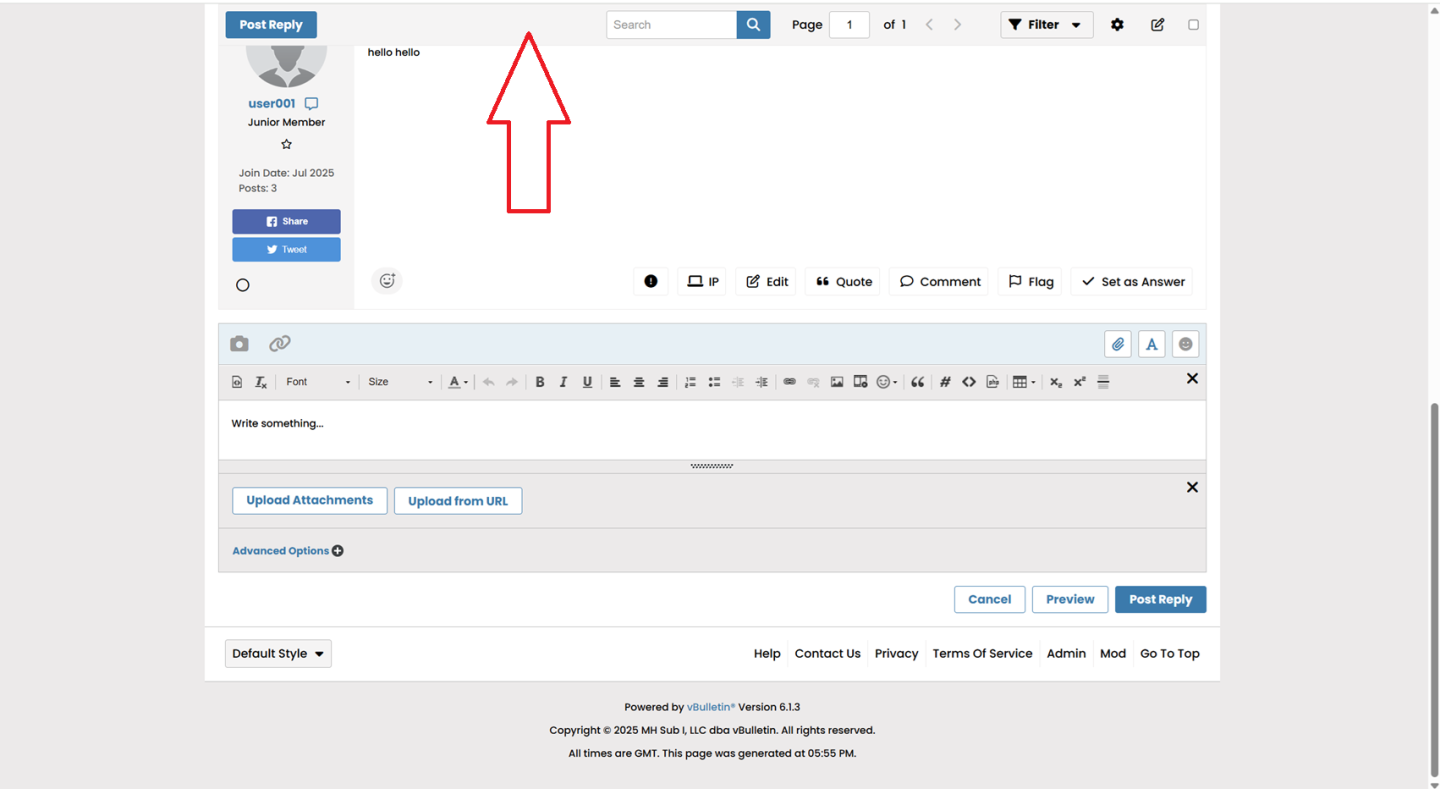Open the Font dropdown
Screen dimensions: 1440x789
point(318,382)
